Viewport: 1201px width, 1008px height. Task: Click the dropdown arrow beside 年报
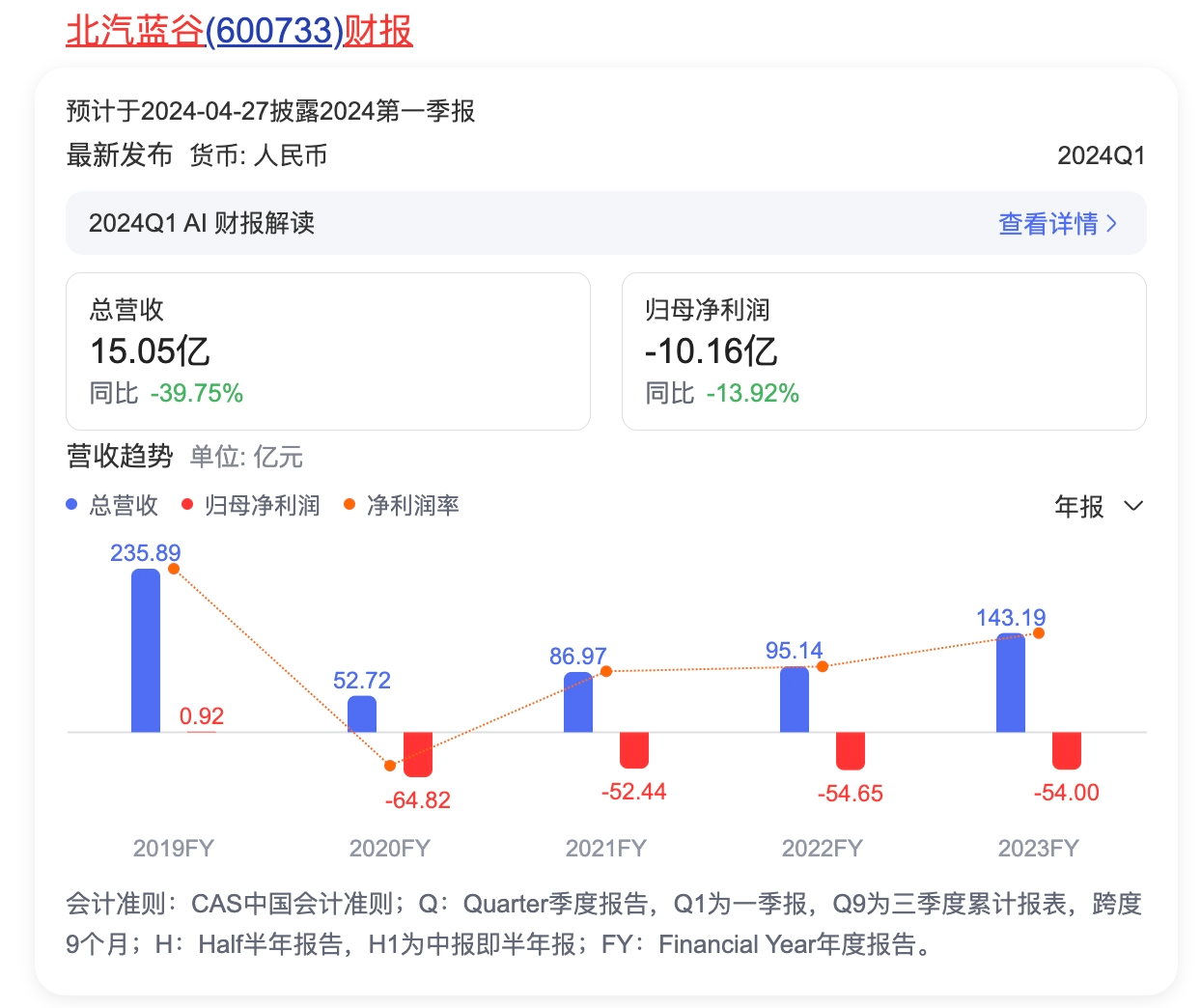(1134, 506)
